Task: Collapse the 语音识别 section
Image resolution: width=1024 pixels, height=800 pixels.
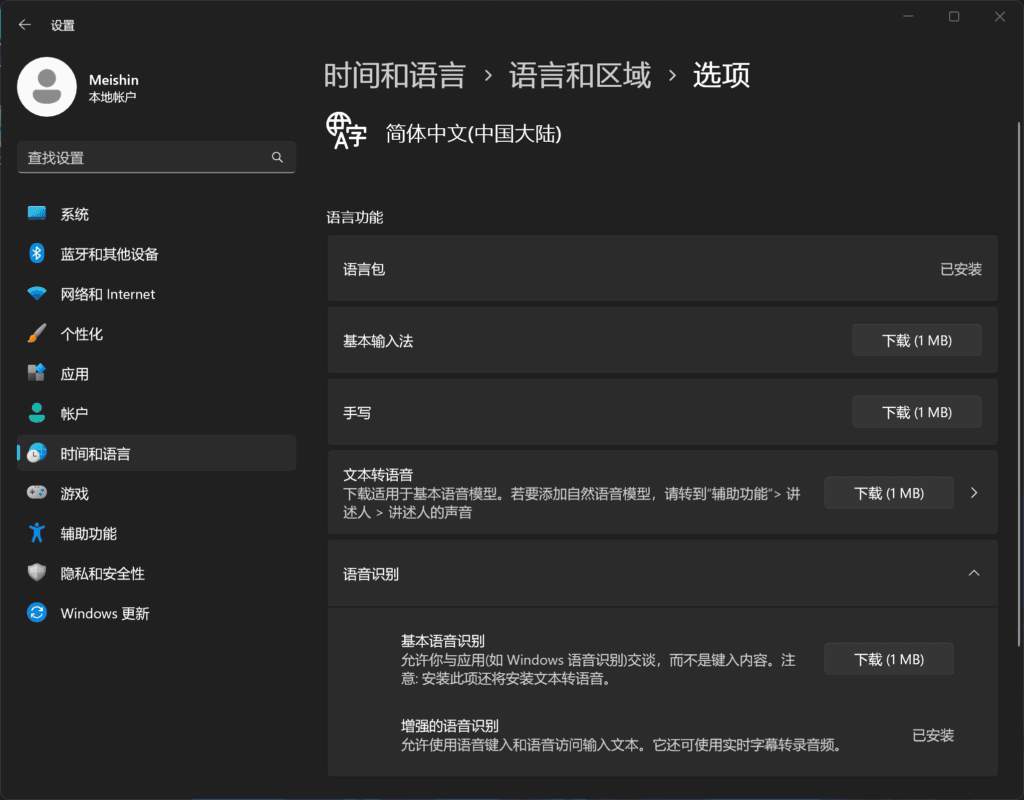Action: [x=973, y=573]
